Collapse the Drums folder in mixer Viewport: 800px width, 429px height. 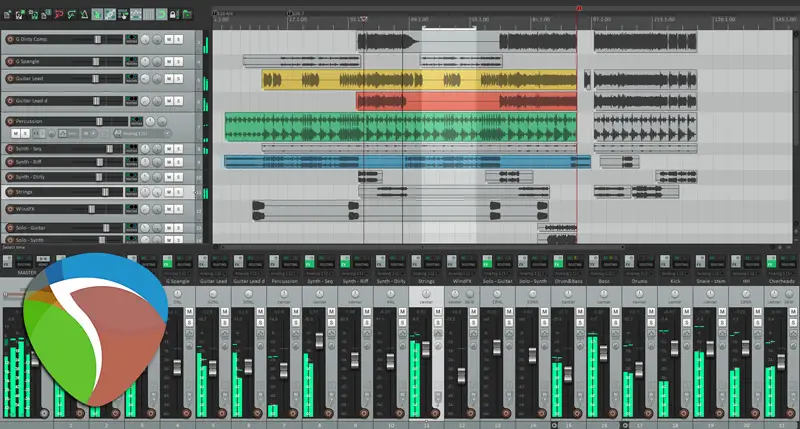(626, 424)
